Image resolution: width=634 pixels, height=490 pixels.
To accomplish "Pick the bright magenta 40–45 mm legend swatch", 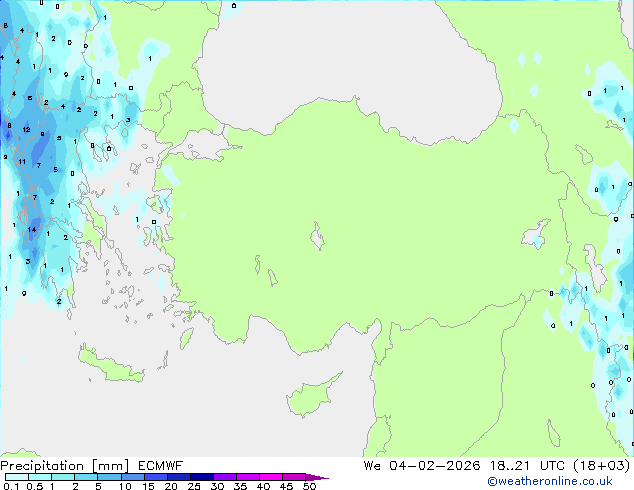I will point(271,477).
